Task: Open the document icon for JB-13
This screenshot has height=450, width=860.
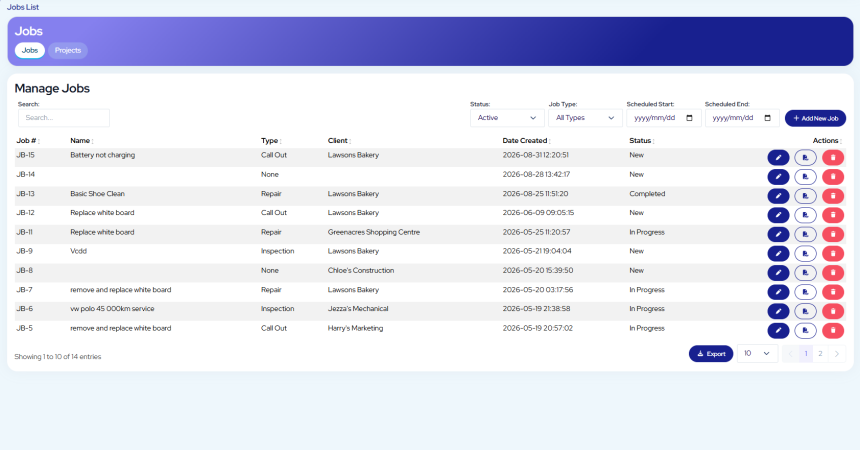Action: (x=805, y=196)
